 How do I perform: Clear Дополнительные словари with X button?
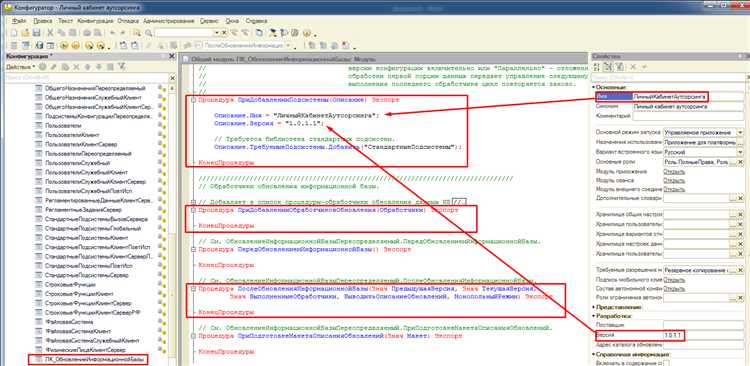click(x=741, y=198)
